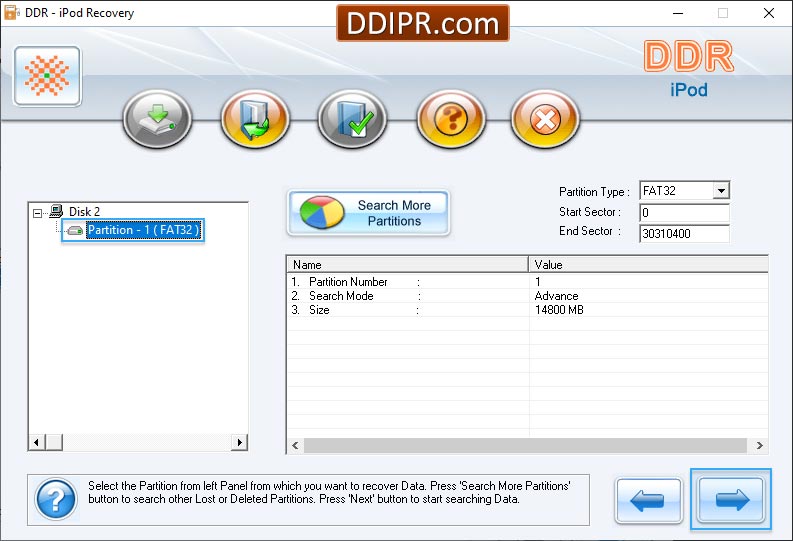The image size is (793, 541).
Task: Click the 14800 MB value cell
Action: pos(559,310)
